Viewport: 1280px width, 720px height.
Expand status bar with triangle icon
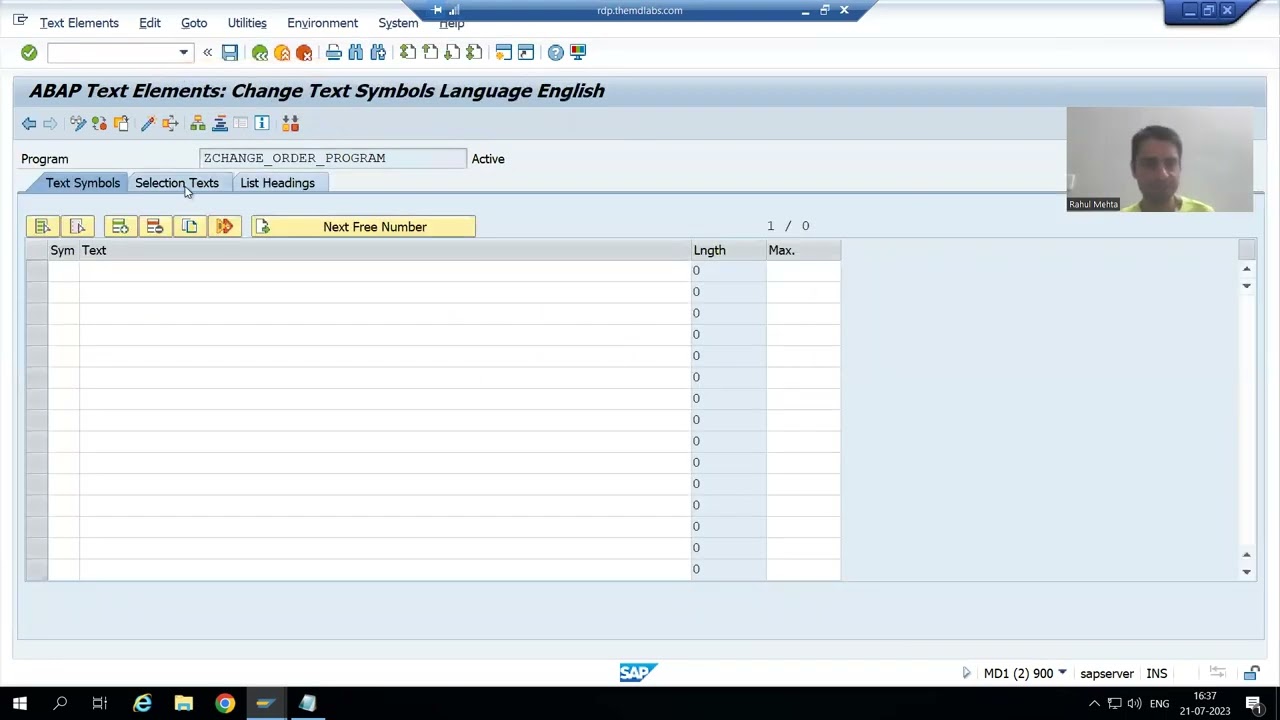[966, 673]
